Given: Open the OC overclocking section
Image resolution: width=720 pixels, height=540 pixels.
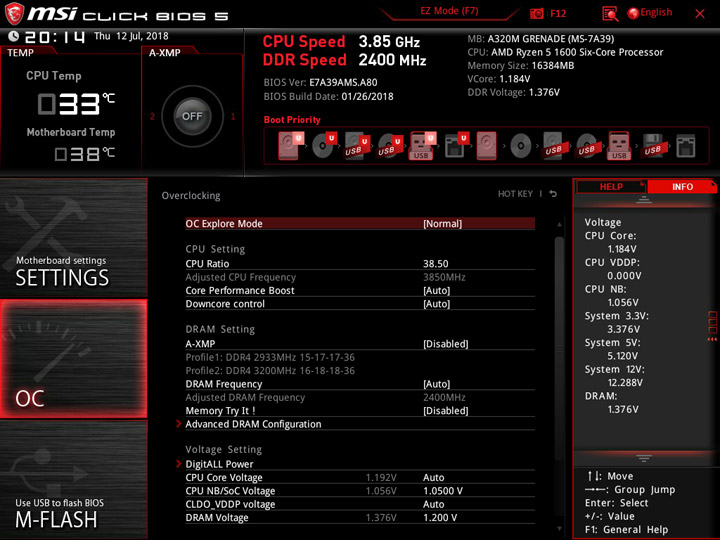Looking at the screenshot, I should click(73, 359).
